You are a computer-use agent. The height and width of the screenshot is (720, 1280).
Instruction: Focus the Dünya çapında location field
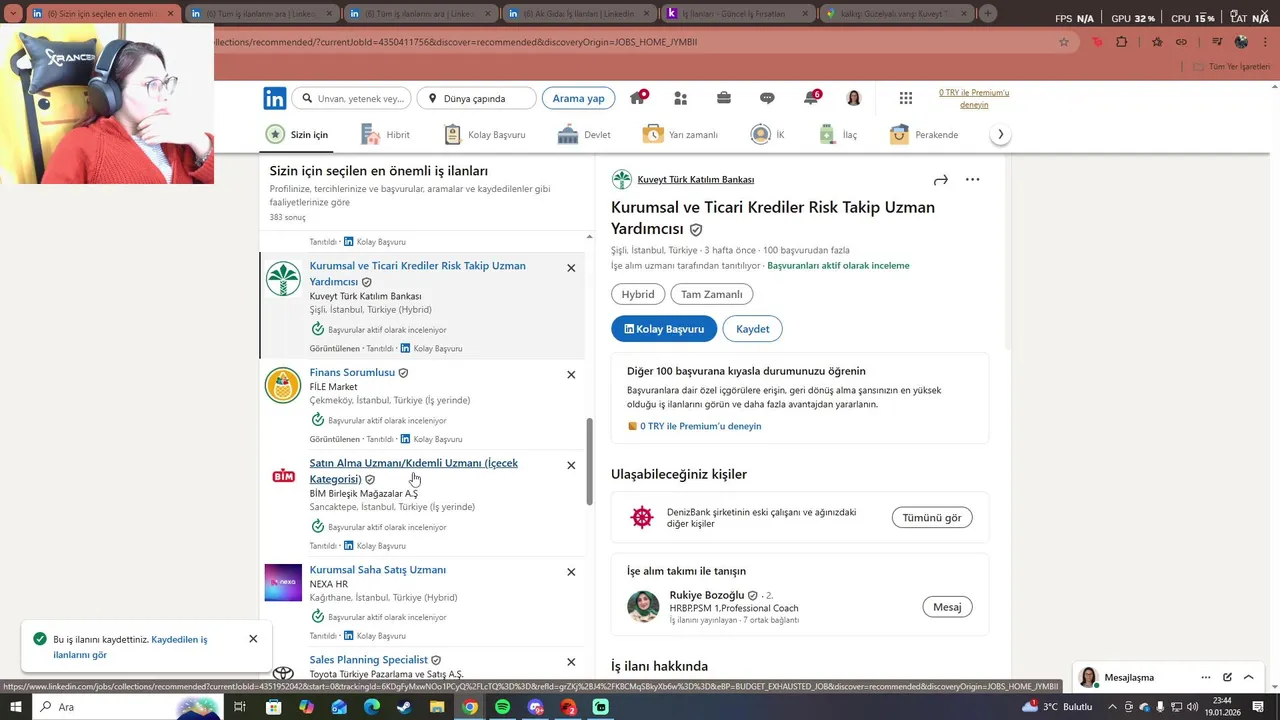(x=476, y=98)
